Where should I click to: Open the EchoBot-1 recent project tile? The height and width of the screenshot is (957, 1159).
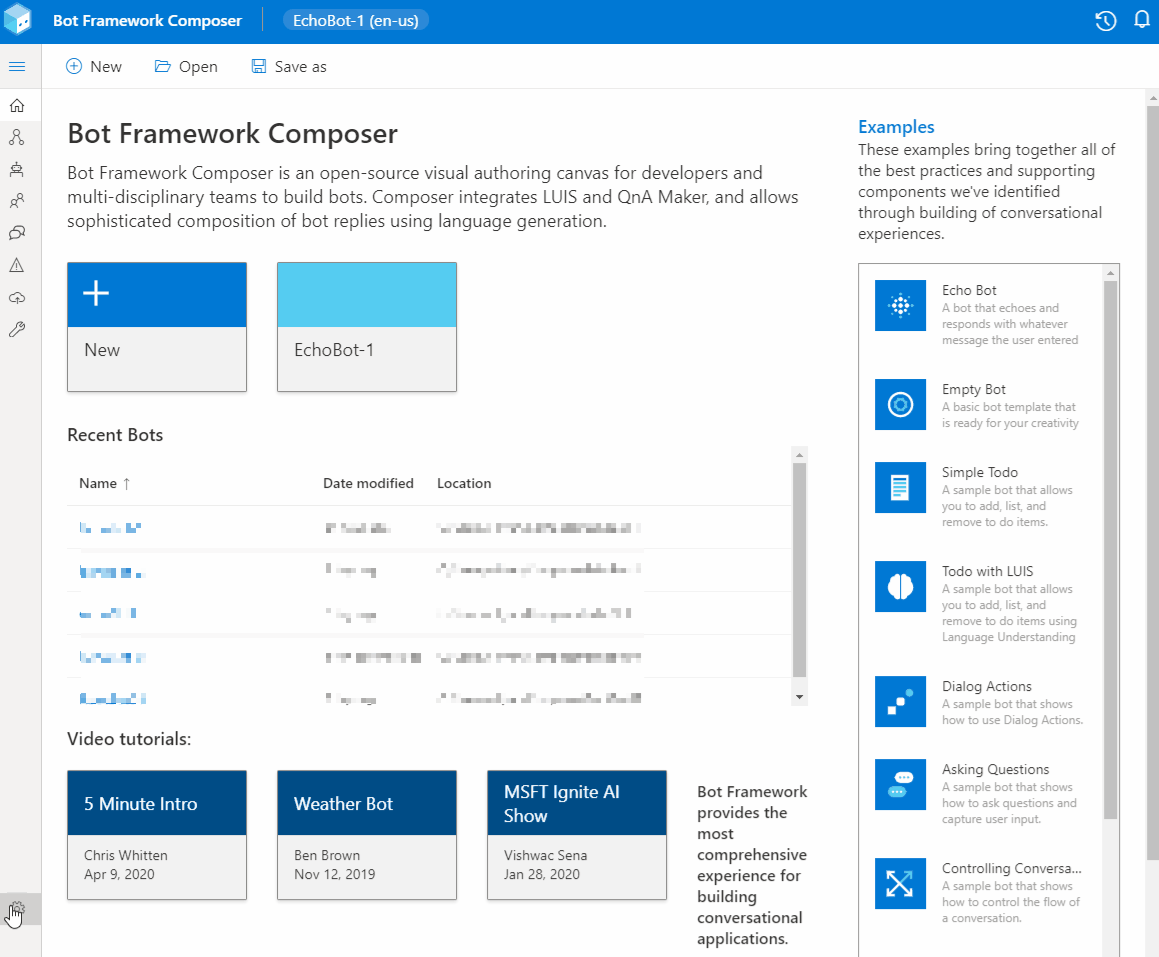pos(366,327)
